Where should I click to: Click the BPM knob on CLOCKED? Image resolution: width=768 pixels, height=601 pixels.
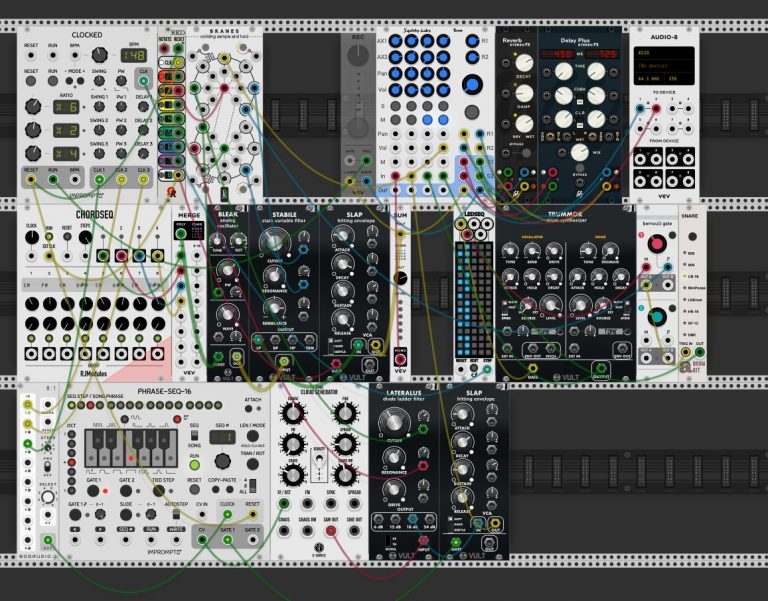pyautogui.click(x=99, y=55)
